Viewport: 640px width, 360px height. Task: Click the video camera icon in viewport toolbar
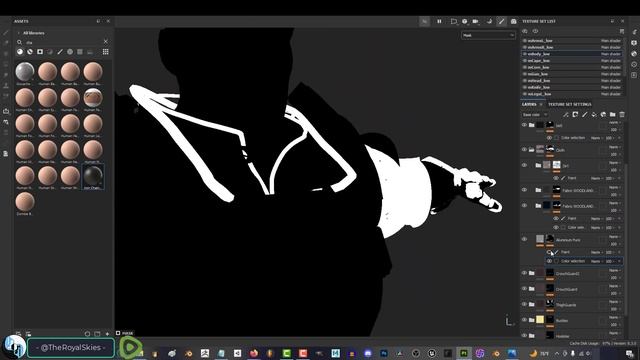(476, 21)
